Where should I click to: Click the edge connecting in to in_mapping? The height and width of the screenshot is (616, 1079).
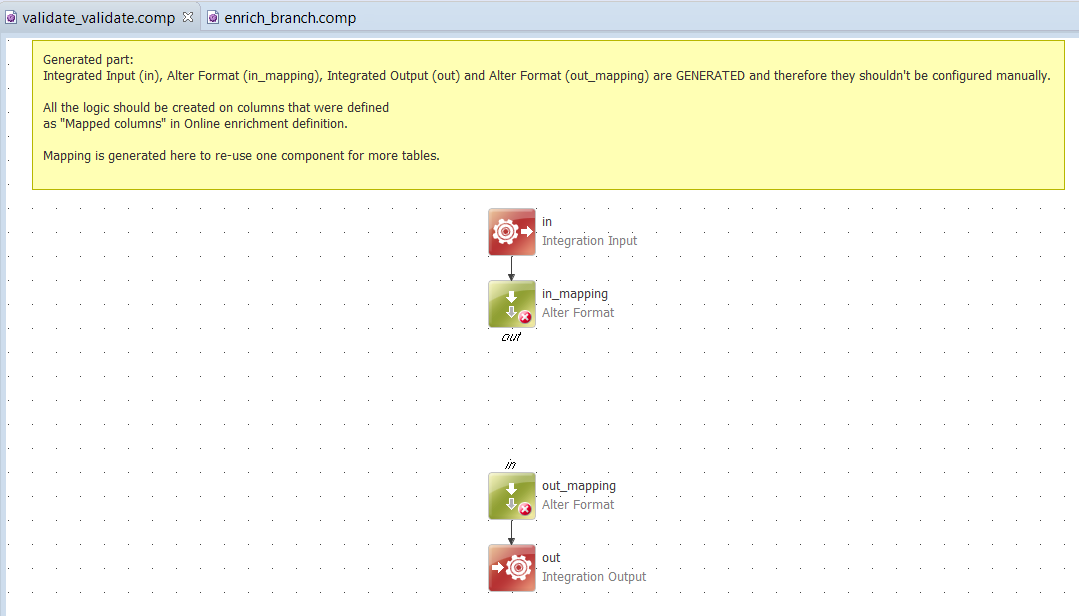(511, 267)
